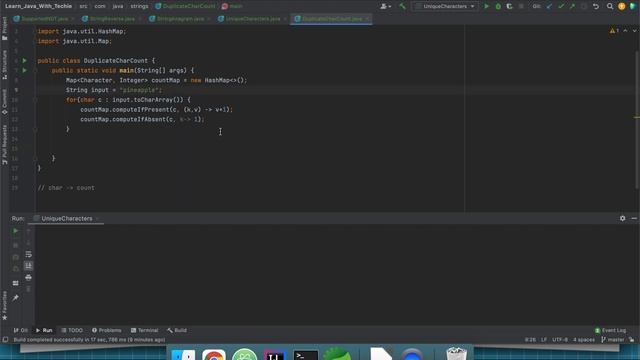This screenshot has width=640, height=360.
Task: Click the stop process icon in top toolbar
Action: point(521,6)
